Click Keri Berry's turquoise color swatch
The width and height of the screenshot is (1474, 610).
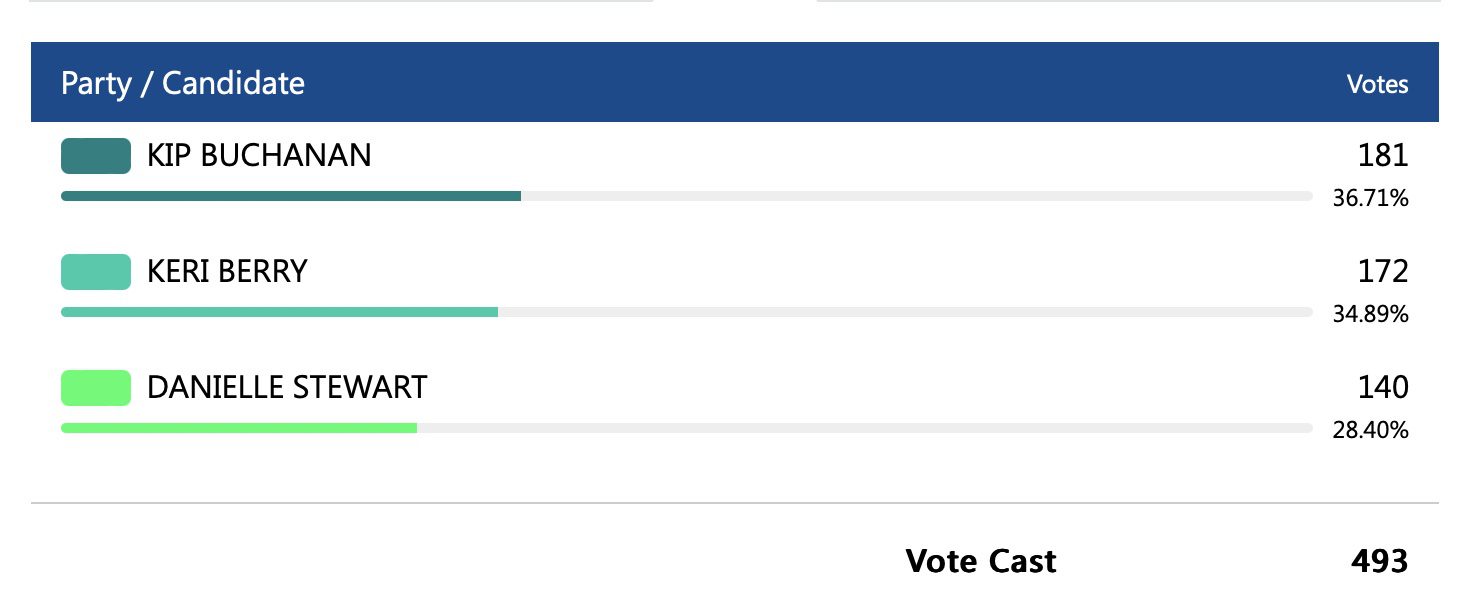tap(96, 272)
